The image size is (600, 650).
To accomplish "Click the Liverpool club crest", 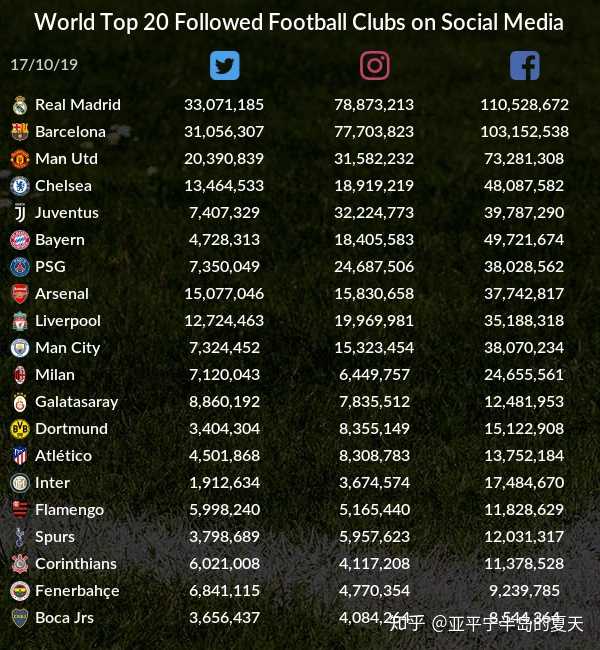I will coord(20,321).
